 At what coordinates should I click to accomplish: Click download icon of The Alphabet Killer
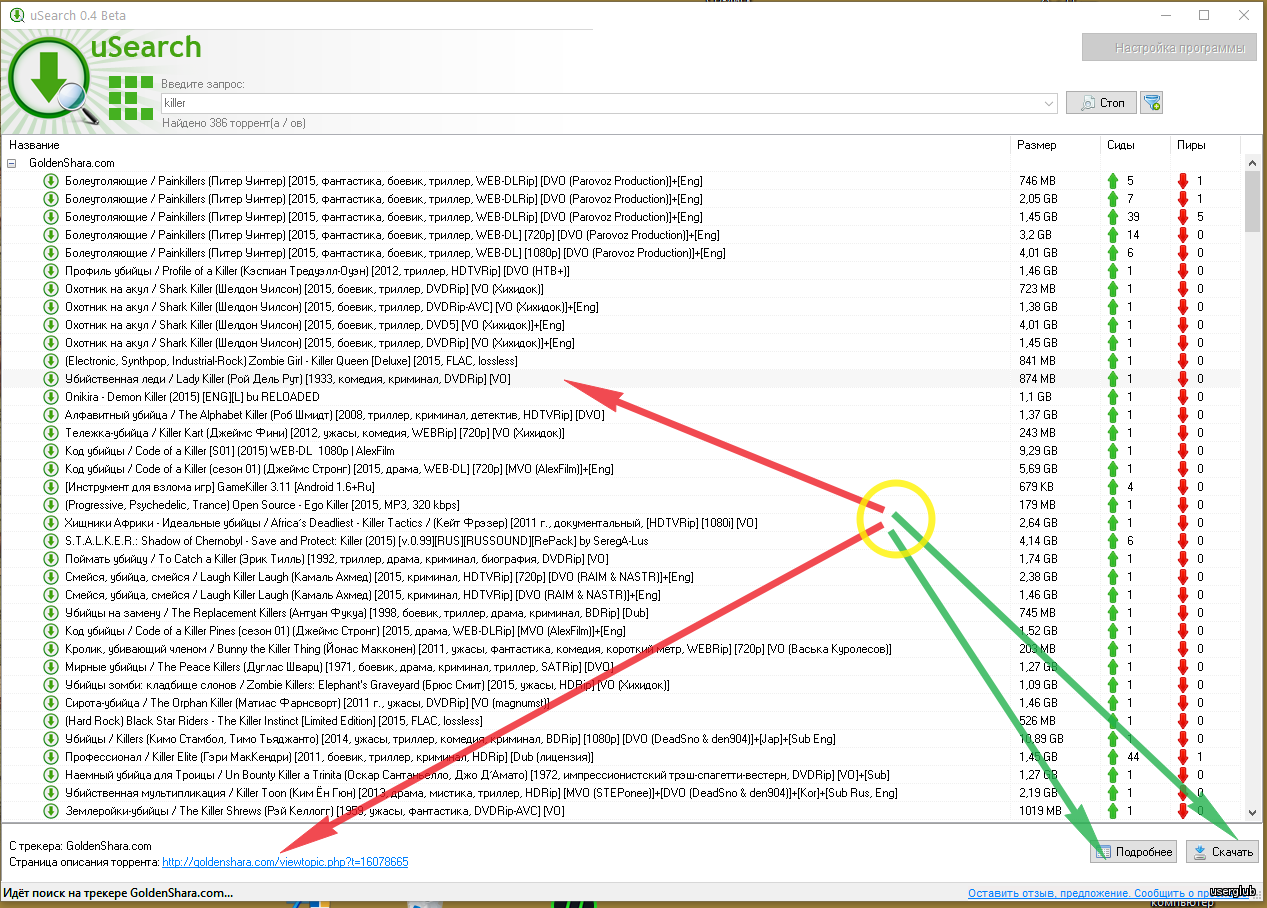[51, 415]
